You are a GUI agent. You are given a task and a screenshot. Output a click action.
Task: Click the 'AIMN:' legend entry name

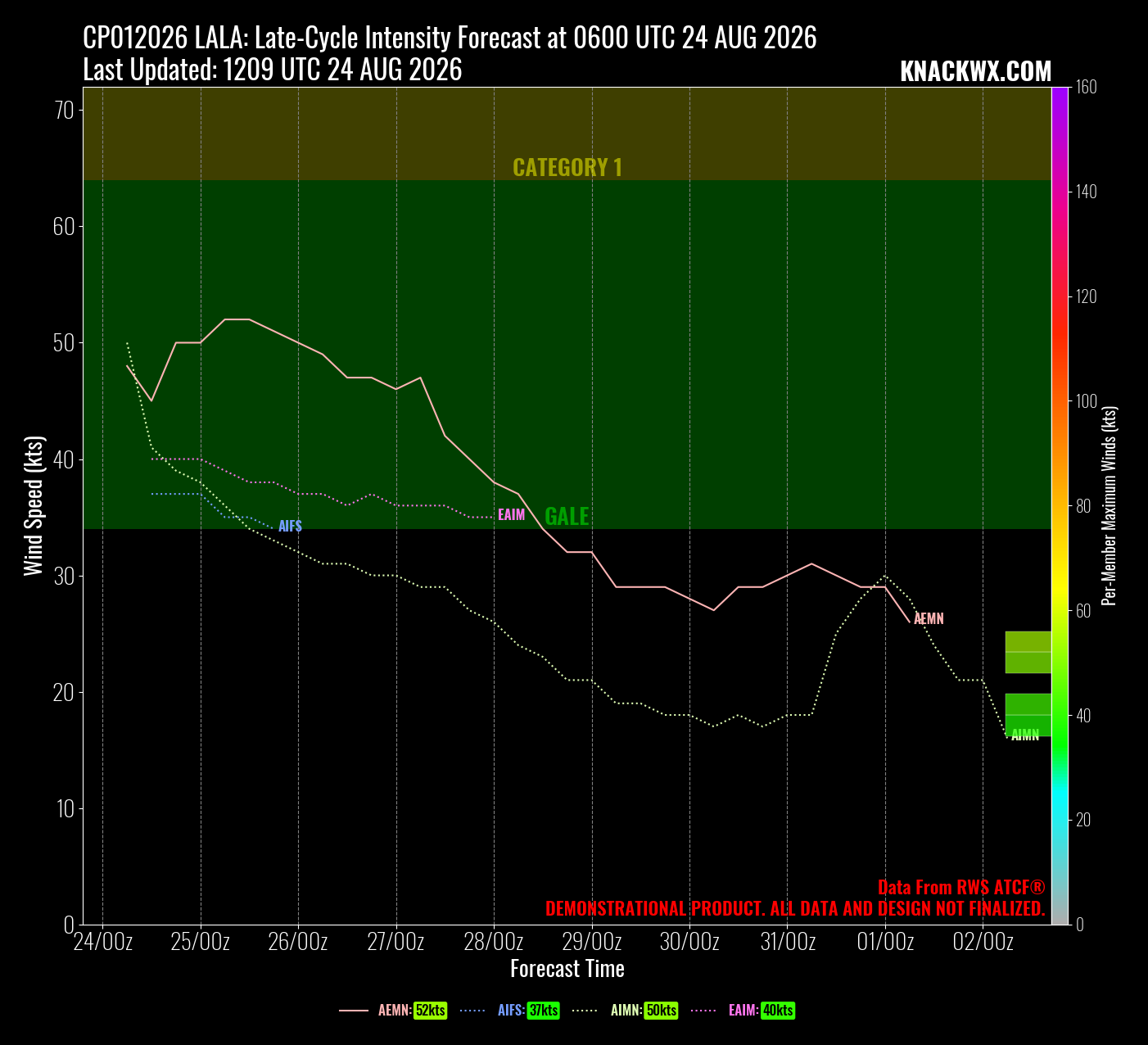pyautogui.click(x=626, y=1011)
